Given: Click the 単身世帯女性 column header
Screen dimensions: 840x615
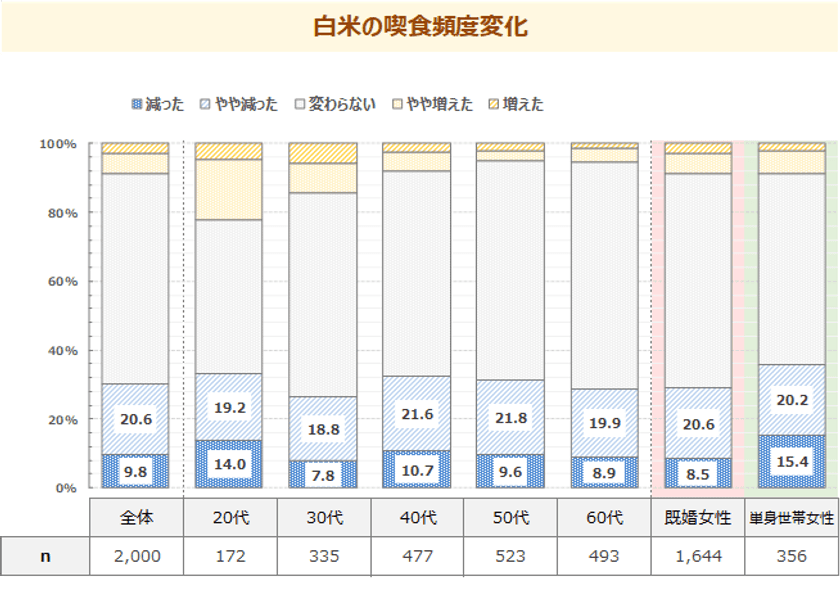Looking at the screenshot, I should pyautogui.click(x=792, y=517).
